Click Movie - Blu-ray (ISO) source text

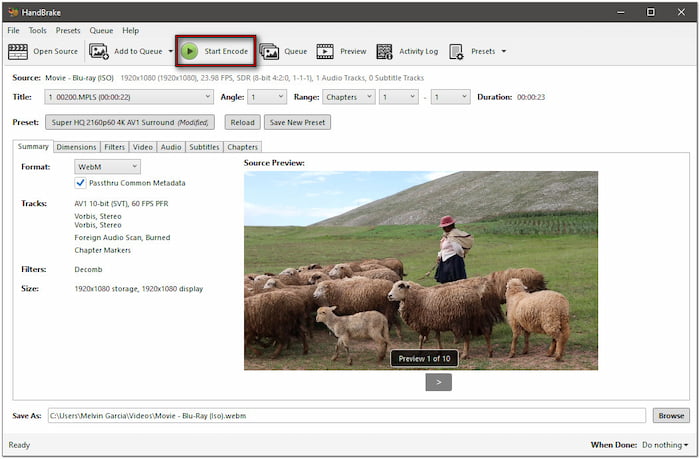coord(79,78)
